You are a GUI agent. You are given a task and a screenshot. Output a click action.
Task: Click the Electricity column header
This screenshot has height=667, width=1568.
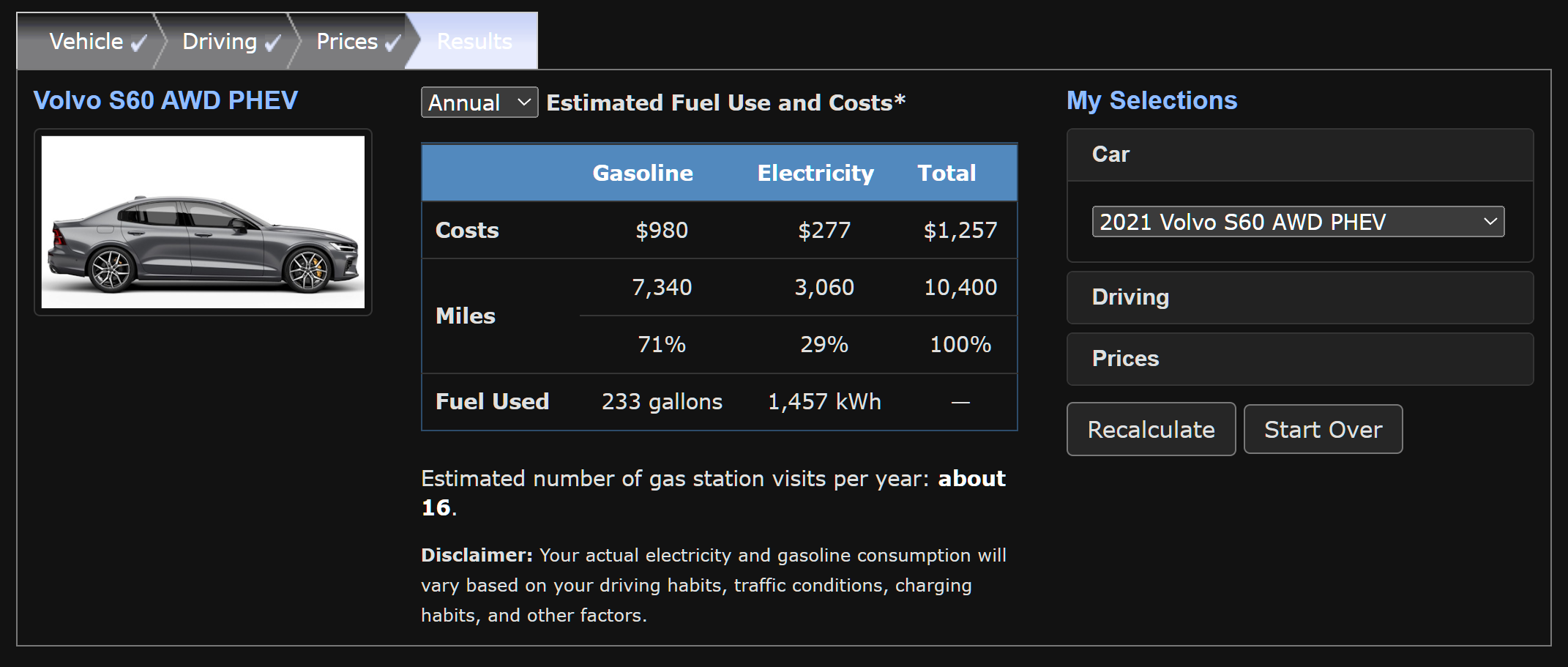pyautogui.click(x=815, y=173)
